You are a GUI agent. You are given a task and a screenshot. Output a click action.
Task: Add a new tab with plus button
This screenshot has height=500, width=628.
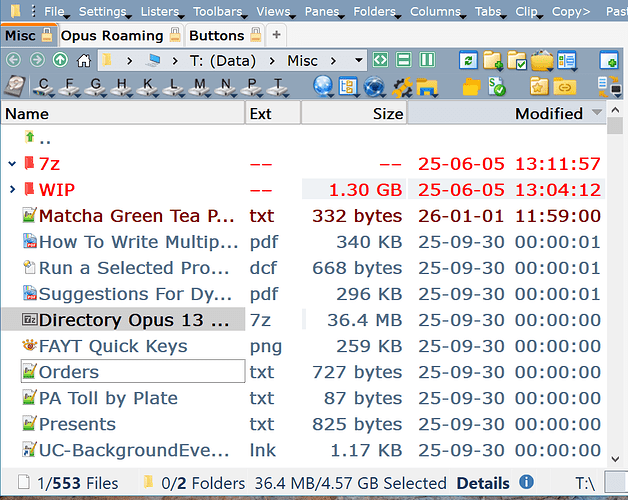pos(276,35)
